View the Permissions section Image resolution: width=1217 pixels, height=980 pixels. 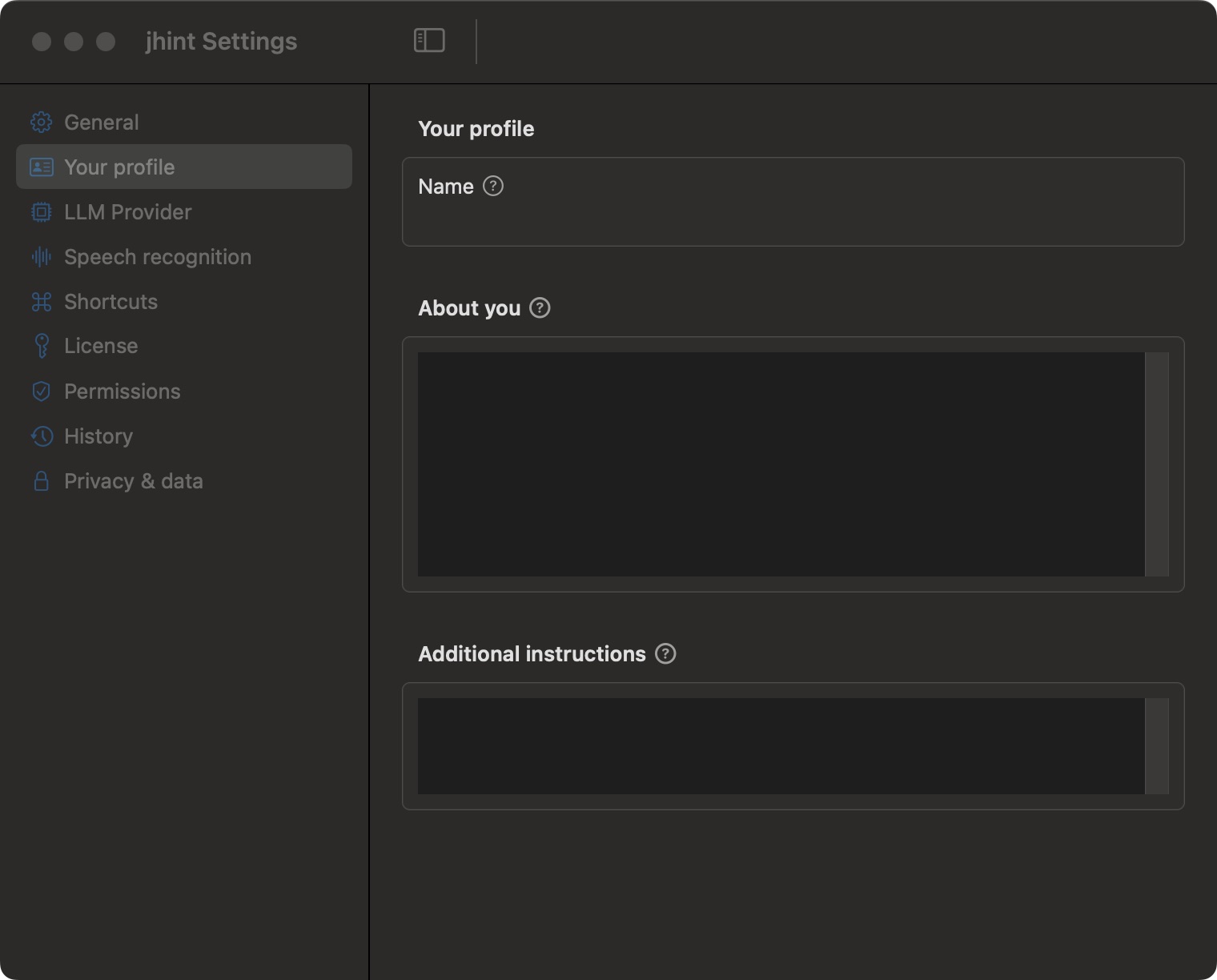184,392
